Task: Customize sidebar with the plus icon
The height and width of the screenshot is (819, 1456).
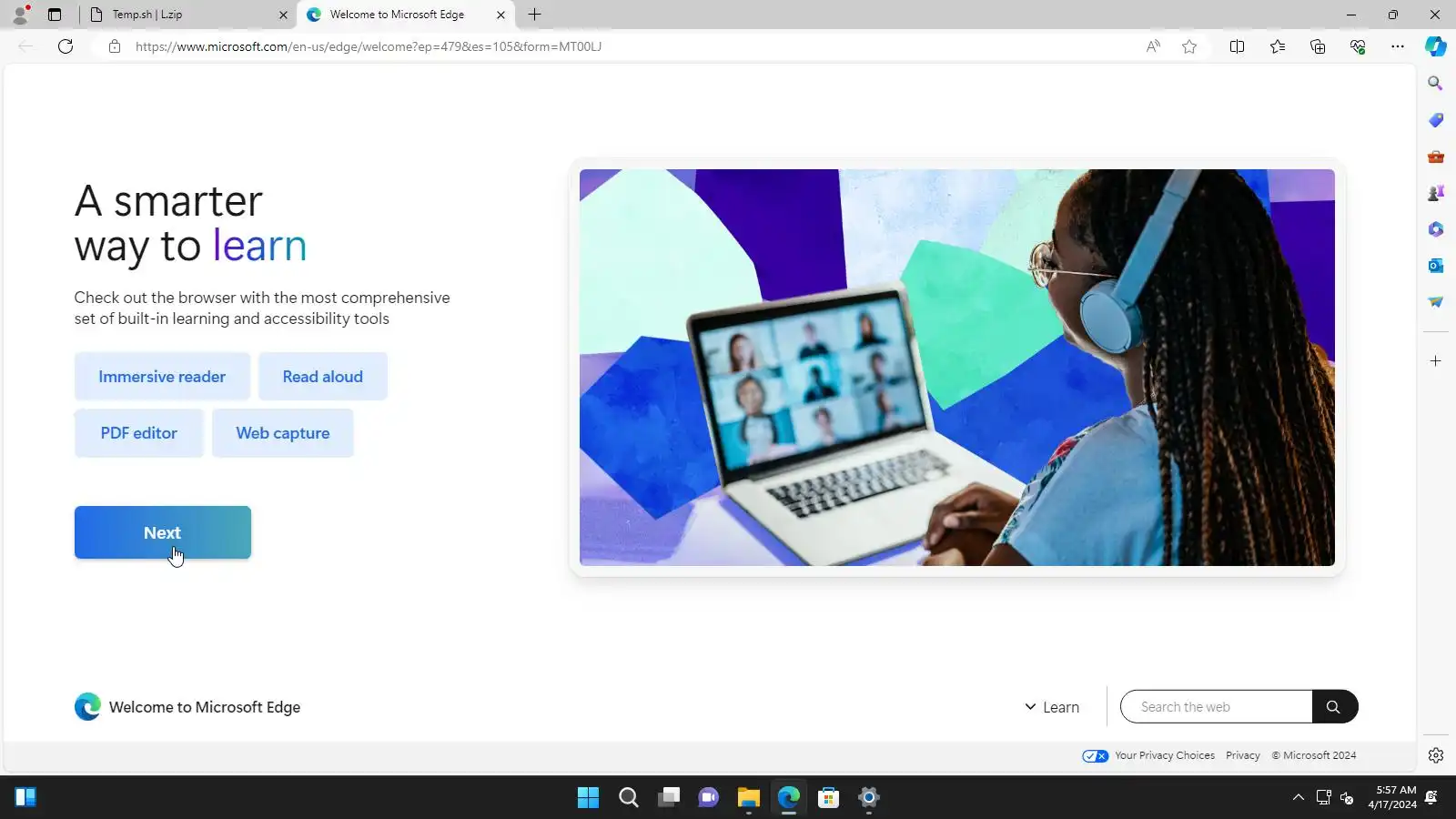Action: [1436, 361]
